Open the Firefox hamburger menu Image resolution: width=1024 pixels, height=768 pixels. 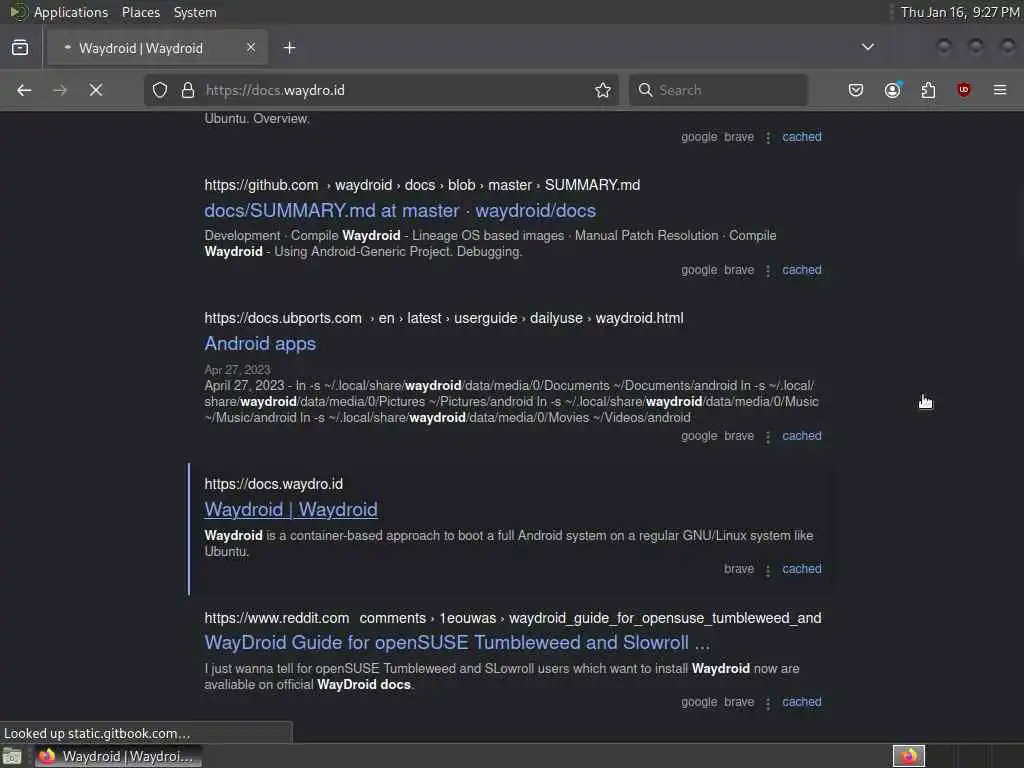tap(1000, 90)
